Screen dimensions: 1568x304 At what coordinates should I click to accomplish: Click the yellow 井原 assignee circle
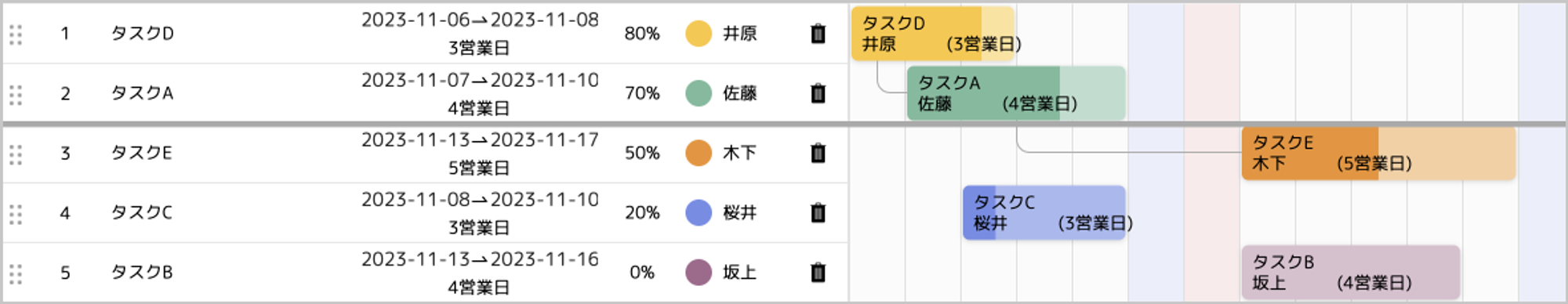(x=698, y=34)
